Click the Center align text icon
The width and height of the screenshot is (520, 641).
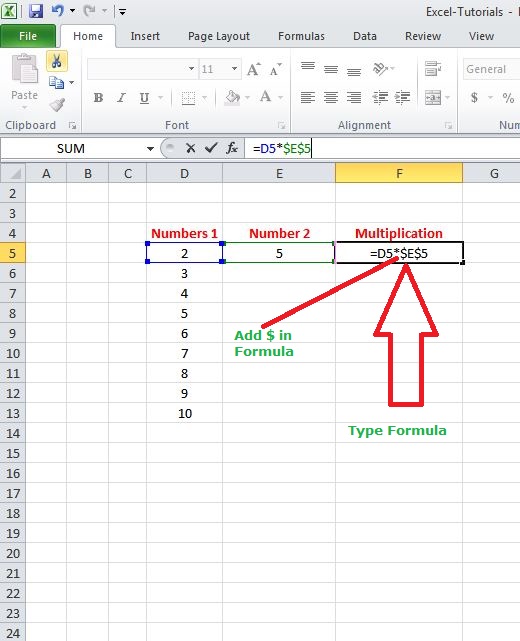(331, 97)
